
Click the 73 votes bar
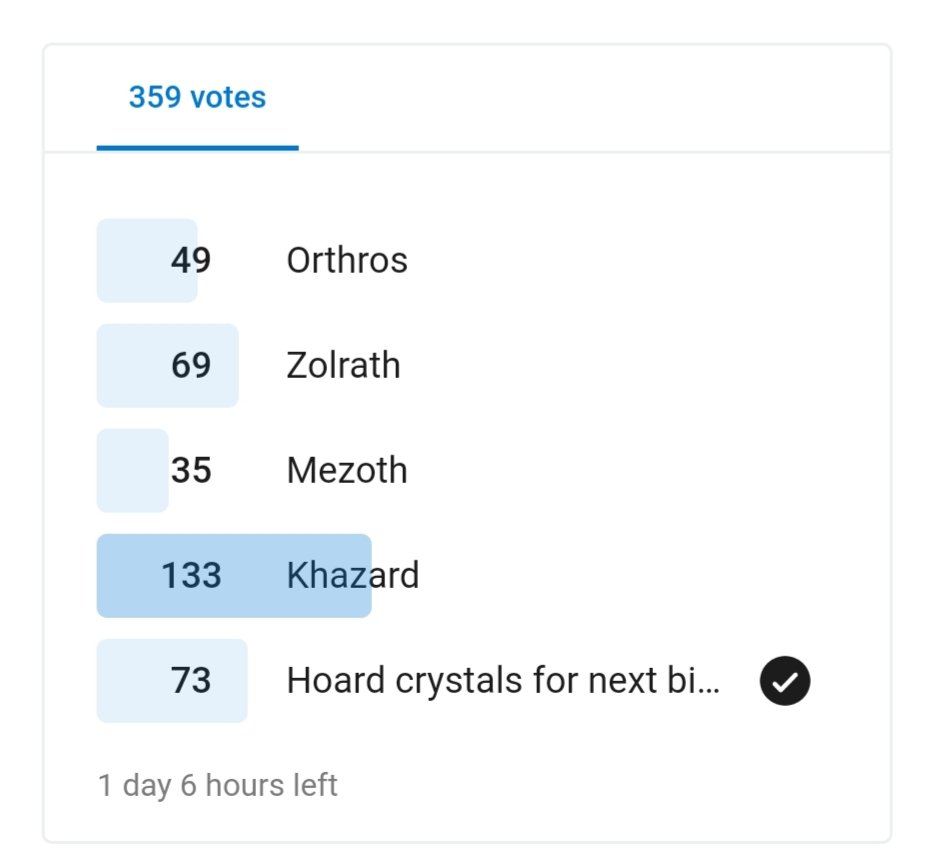(x=172, y=680)
